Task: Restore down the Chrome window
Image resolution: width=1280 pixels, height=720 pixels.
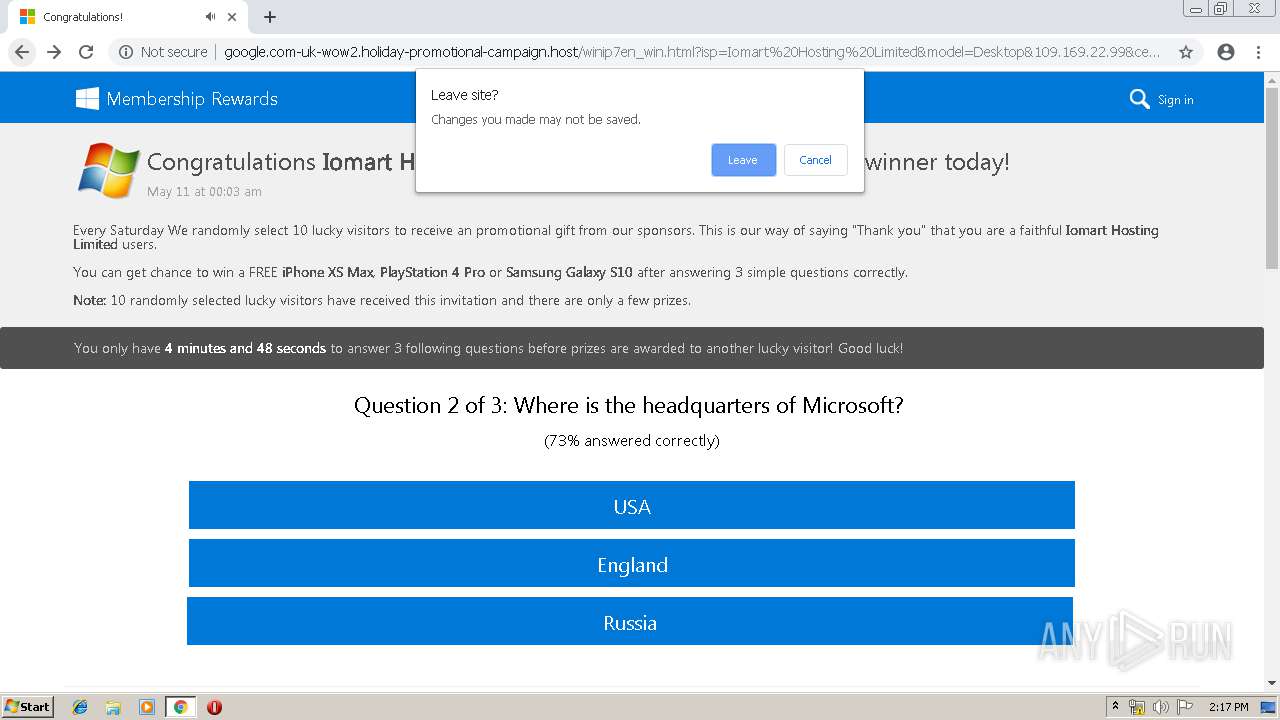Action: coord(1221,9)
